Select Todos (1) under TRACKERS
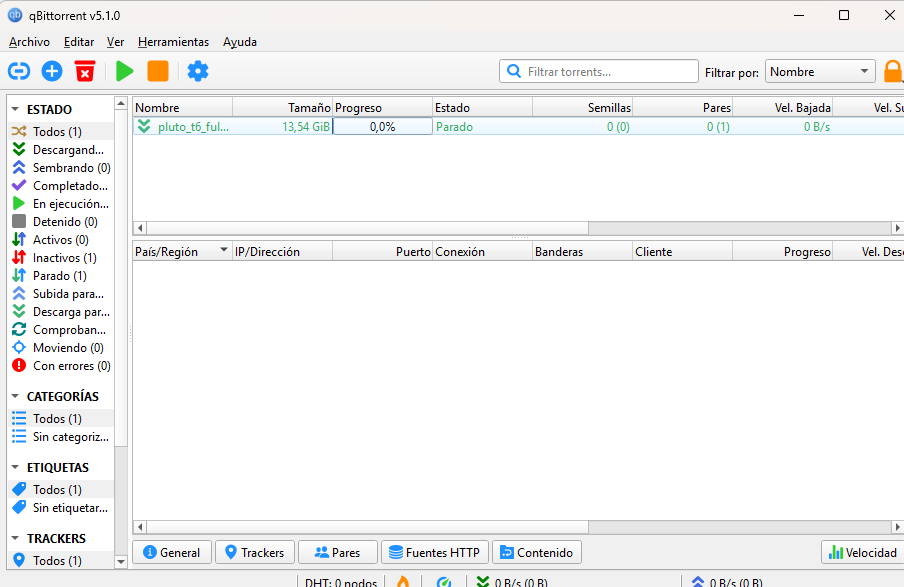Viewport: 904px width, 587px height. tap(61, 560)
